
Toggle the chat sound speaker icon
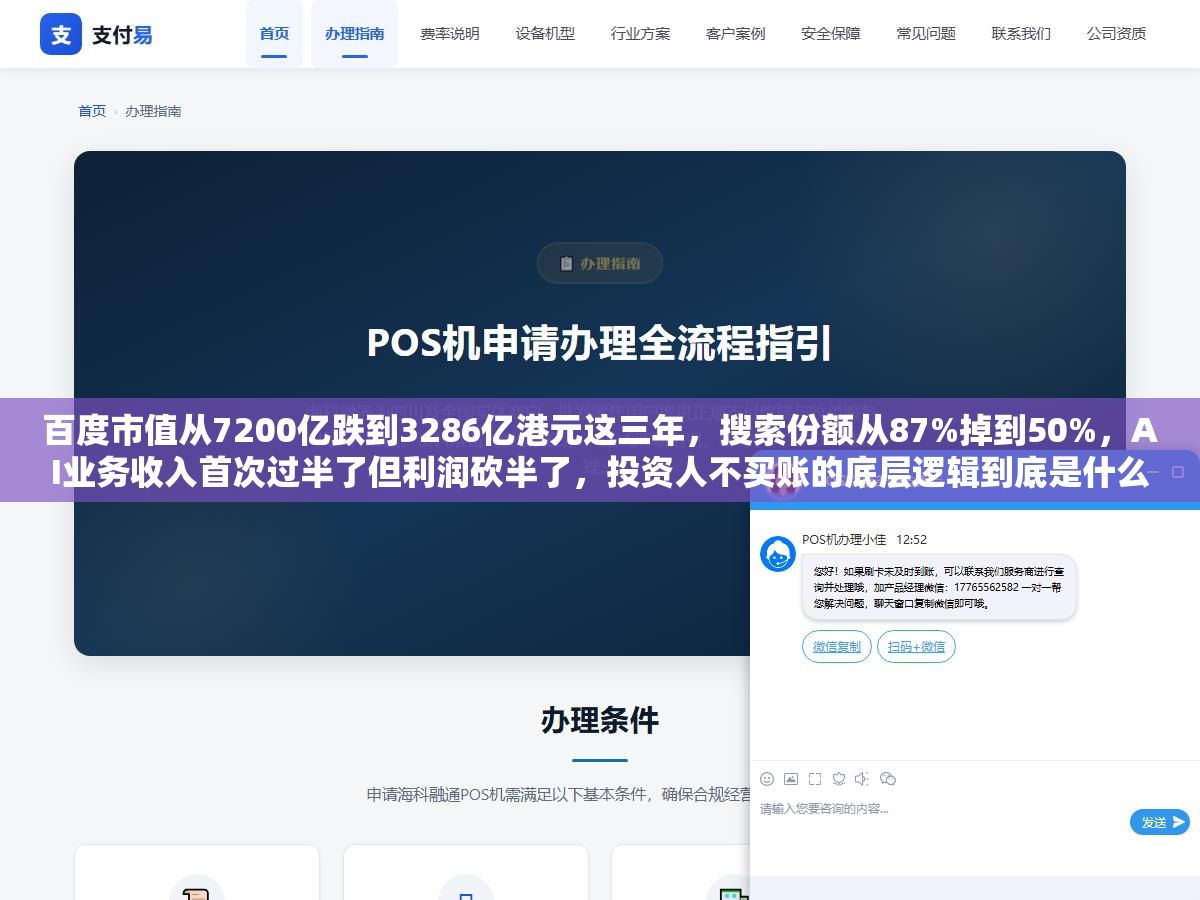point(862,778)
